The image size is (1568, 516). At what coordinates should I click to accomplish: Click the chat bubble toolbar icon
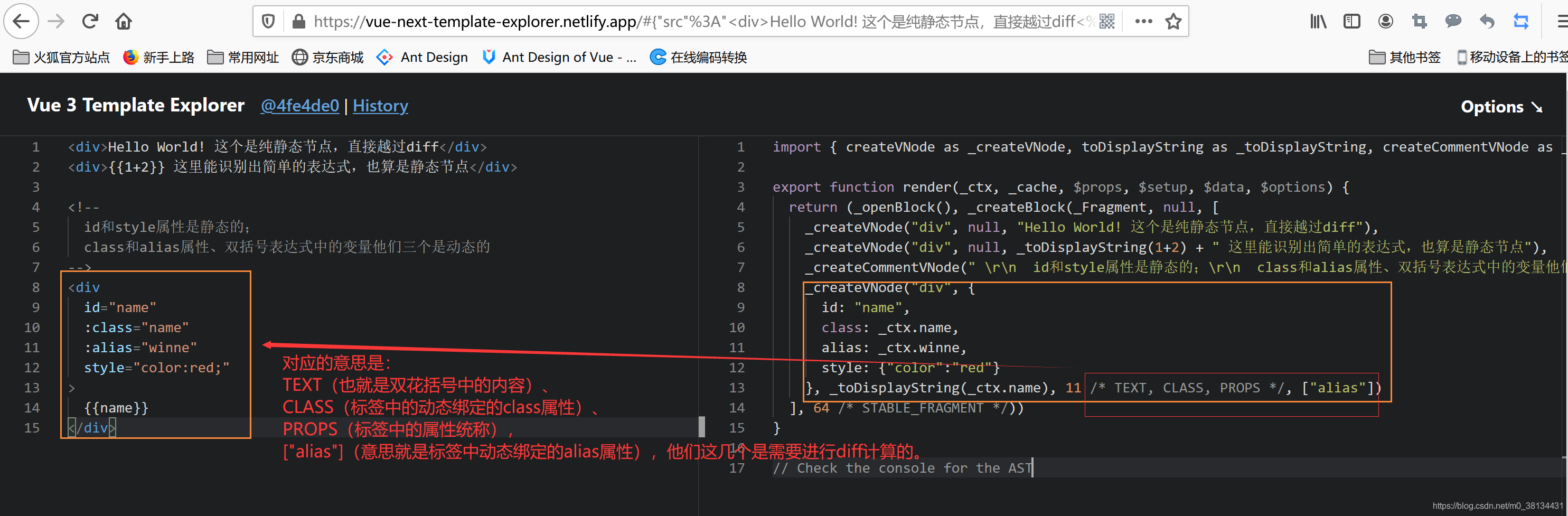coord(1453,22)
